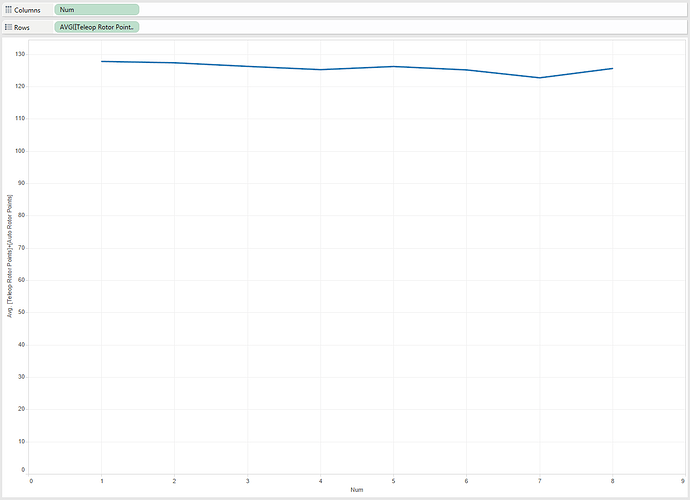
Task: Click y-axis tick label 70
Action: pos(21,247)
